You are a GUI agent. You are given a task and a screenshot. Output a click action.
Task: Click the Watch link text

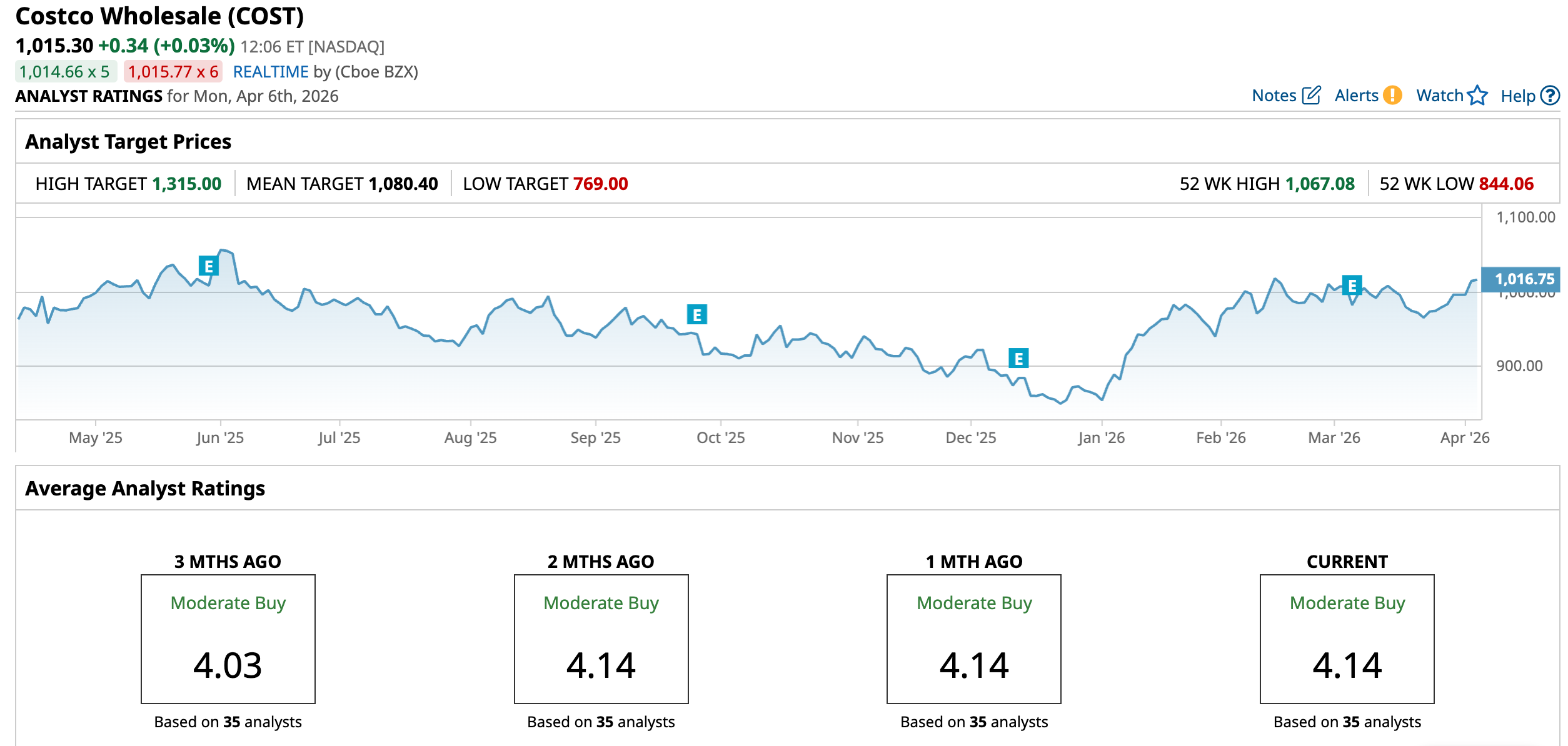(1439, 96)
